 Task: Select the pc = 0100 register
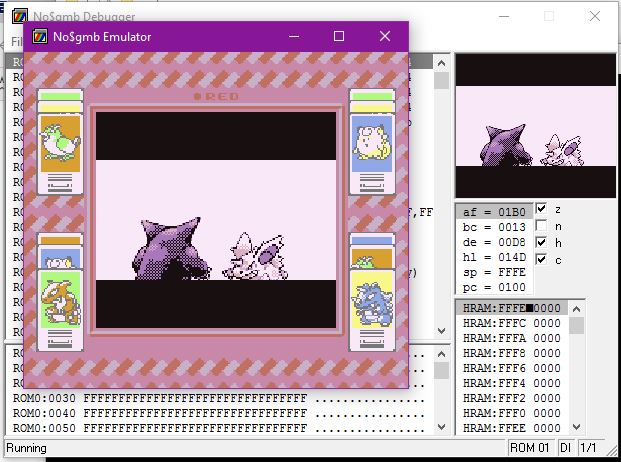point(494,287)
